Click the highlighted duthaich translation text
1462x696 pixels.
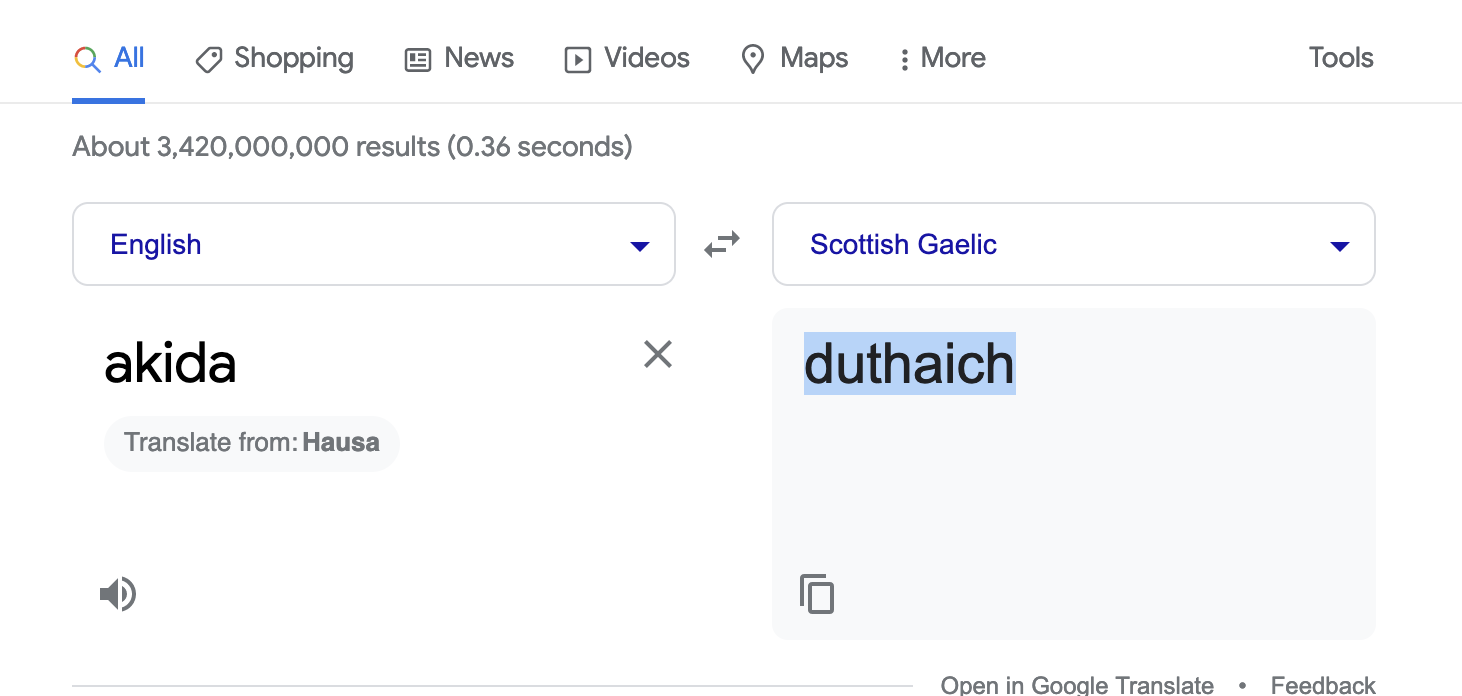click(x=910, y=363)
